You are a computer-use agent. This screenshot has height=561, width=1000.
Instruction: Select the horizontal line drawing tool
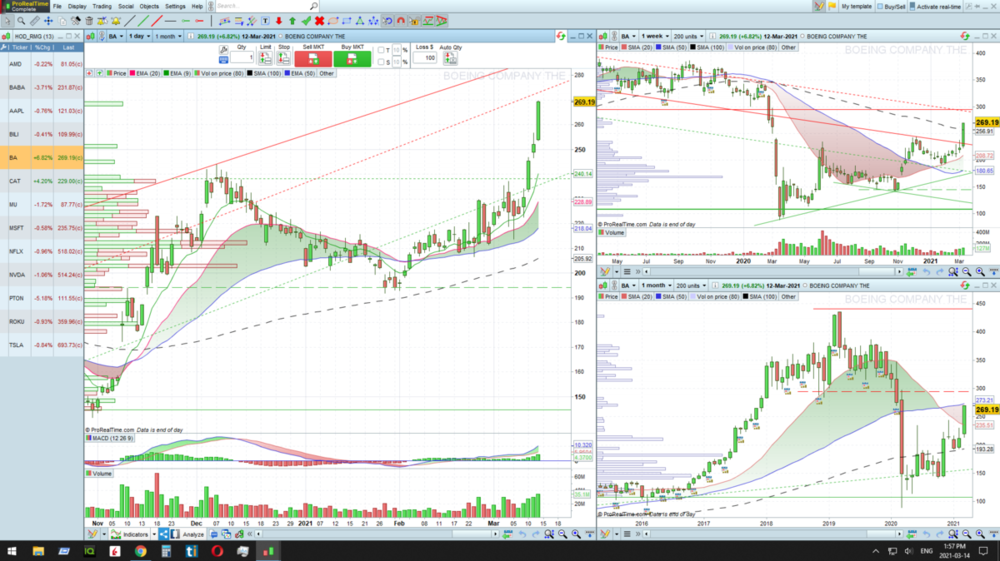[170, 21]
